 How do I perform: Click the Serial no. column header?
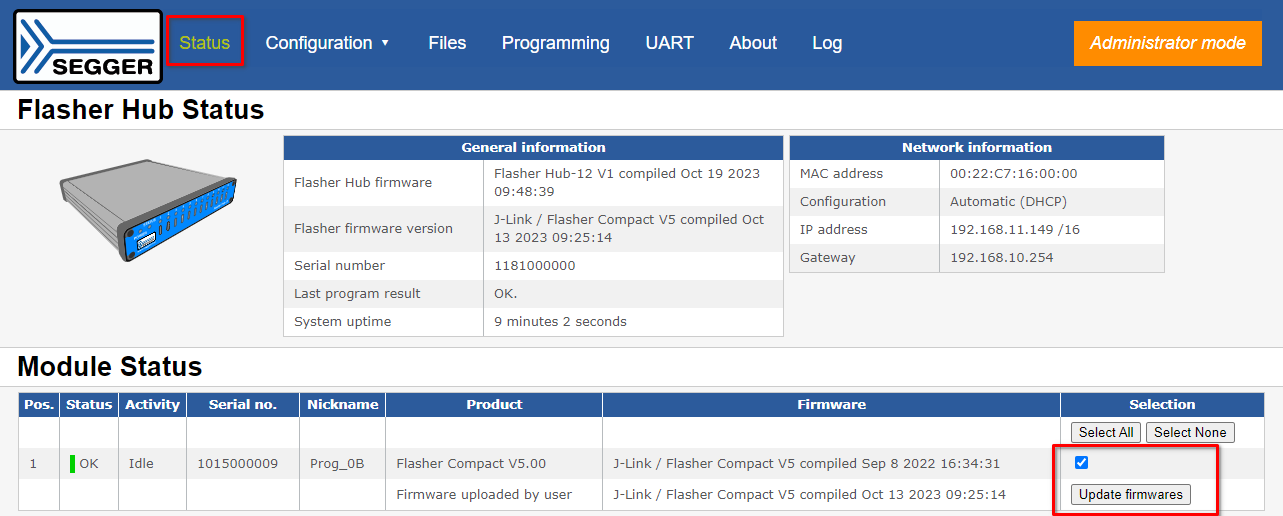(242, 405)
